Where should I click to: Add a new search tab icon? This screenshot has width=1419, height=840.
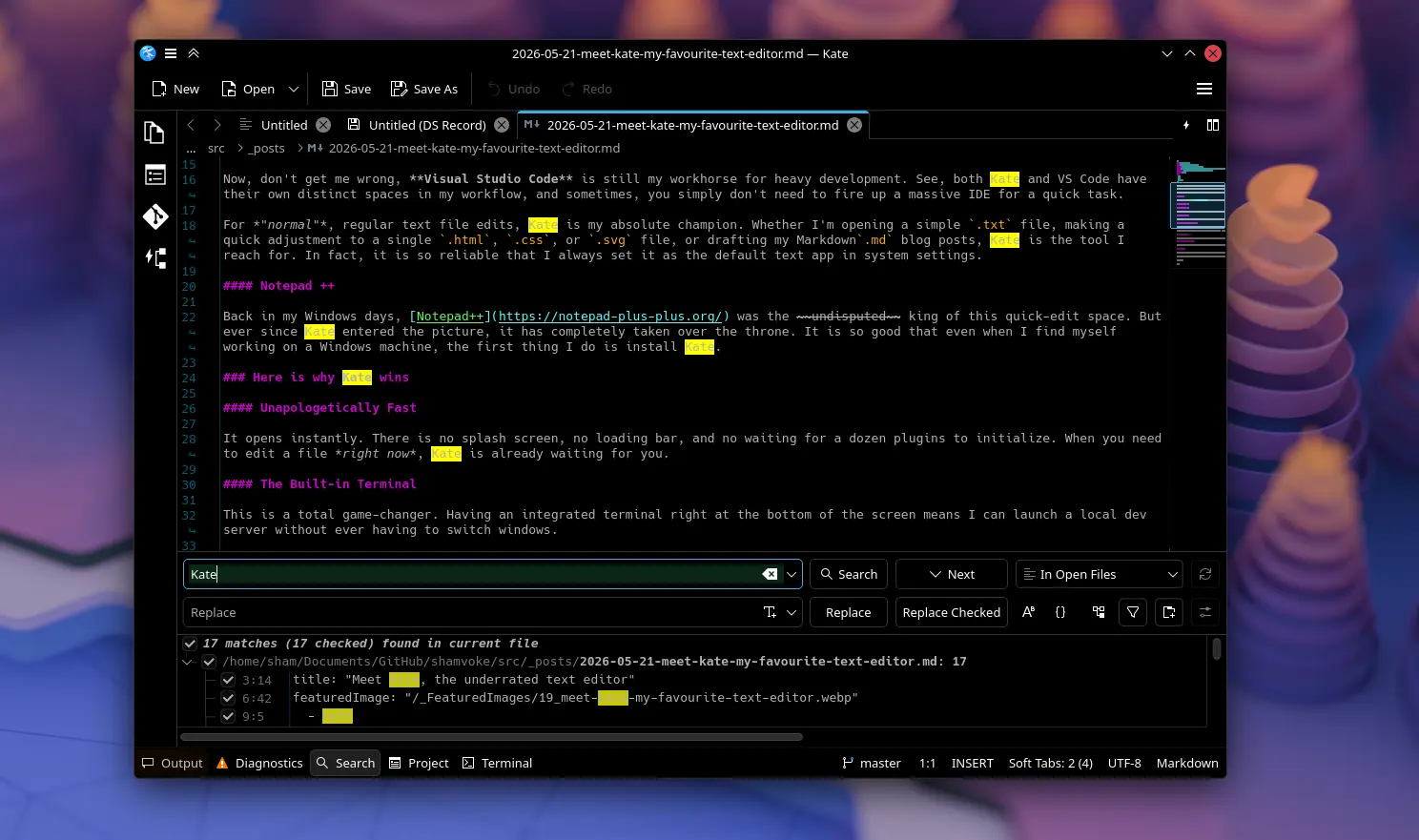coord(1169,612)
